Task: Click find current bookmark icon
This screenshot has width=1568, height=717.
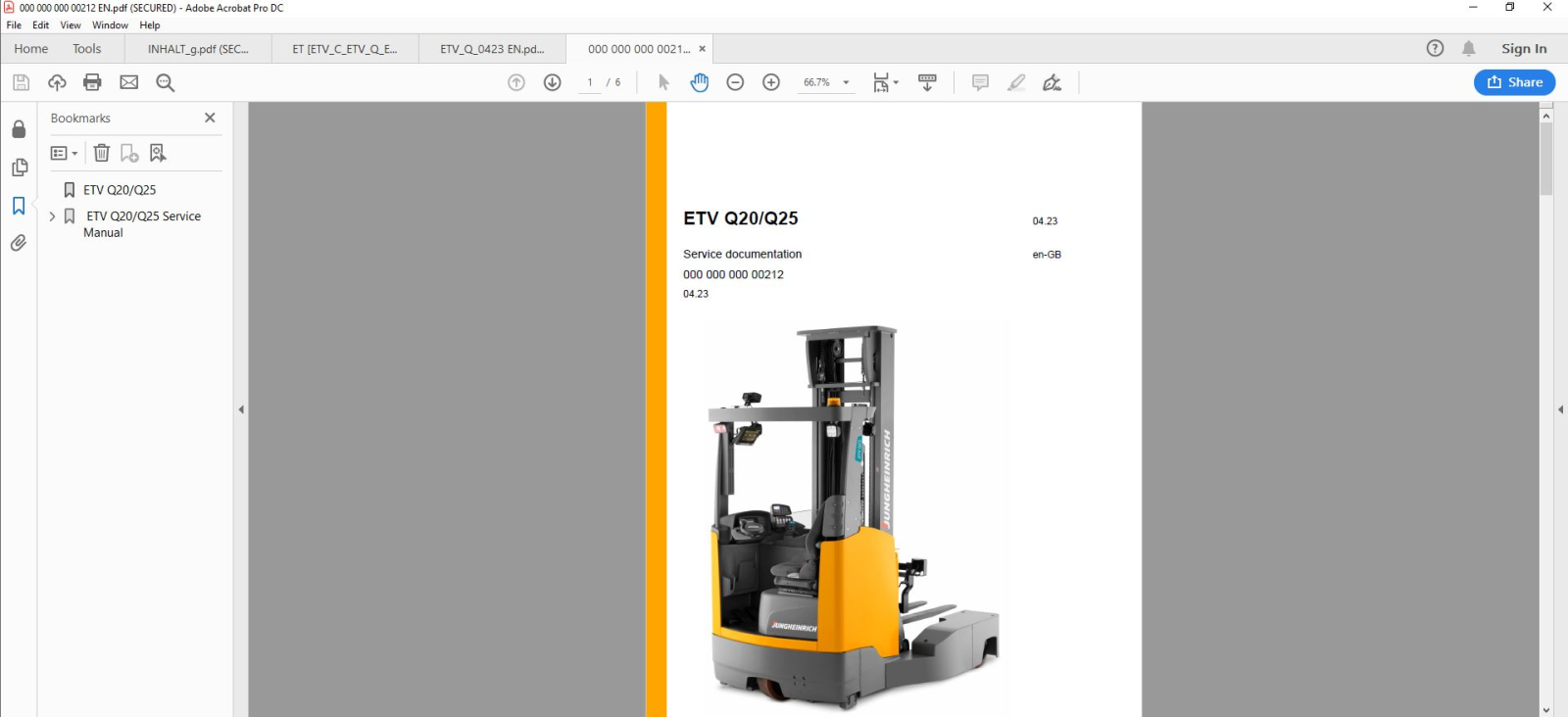Action: coord(158,153)
